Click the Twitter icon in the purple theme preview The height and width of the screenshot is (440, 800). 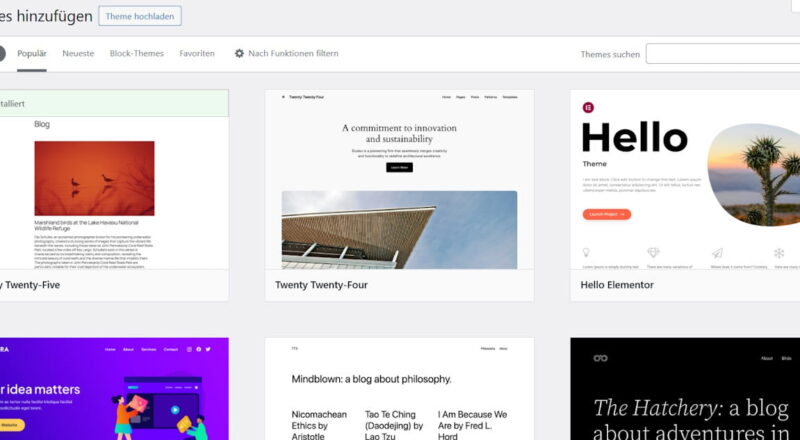208,349
